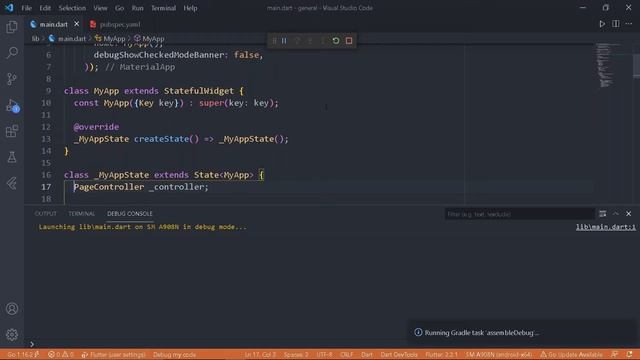640x360 pixels.
Task: Open the Selection menu
Action: coord(72,8)
